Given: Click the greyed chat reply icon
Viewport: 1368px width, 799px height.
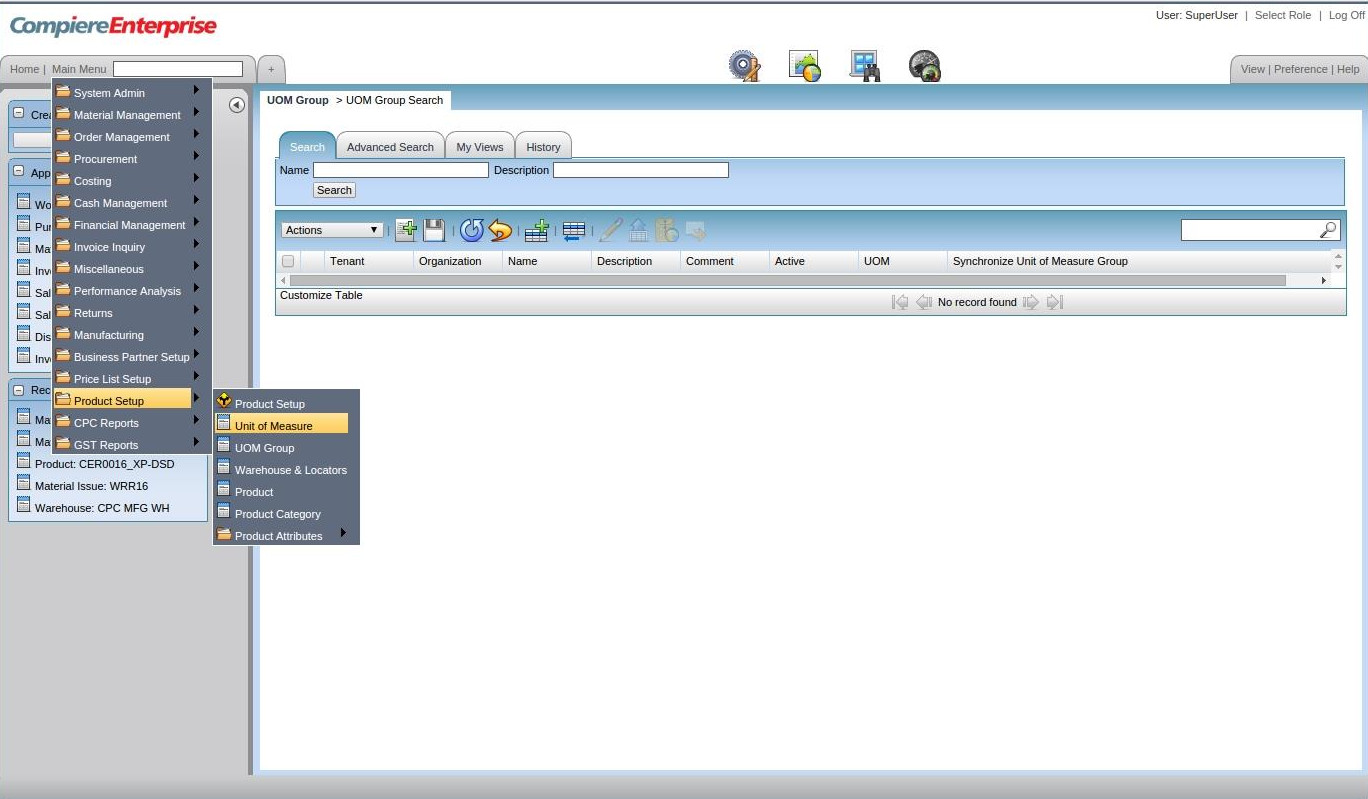Looking at the screenshot, I should (x=696, y=230).
